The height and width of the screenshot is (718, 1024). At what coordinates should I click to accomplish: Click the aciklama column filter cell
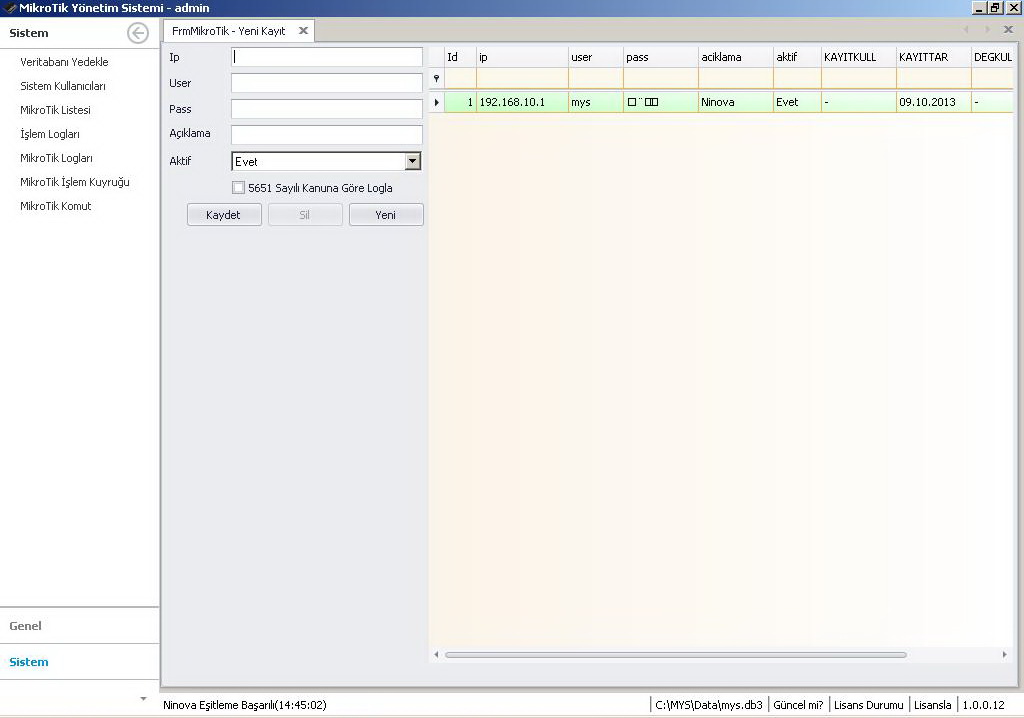[736, 78]
